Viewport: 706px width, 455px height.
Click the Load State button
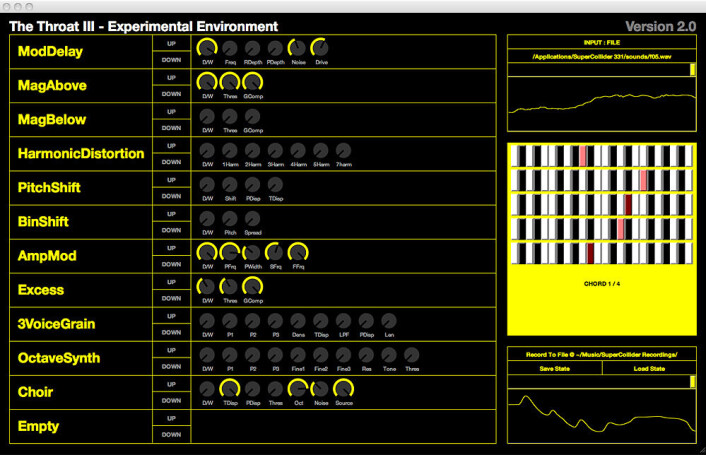click(649, 369)
